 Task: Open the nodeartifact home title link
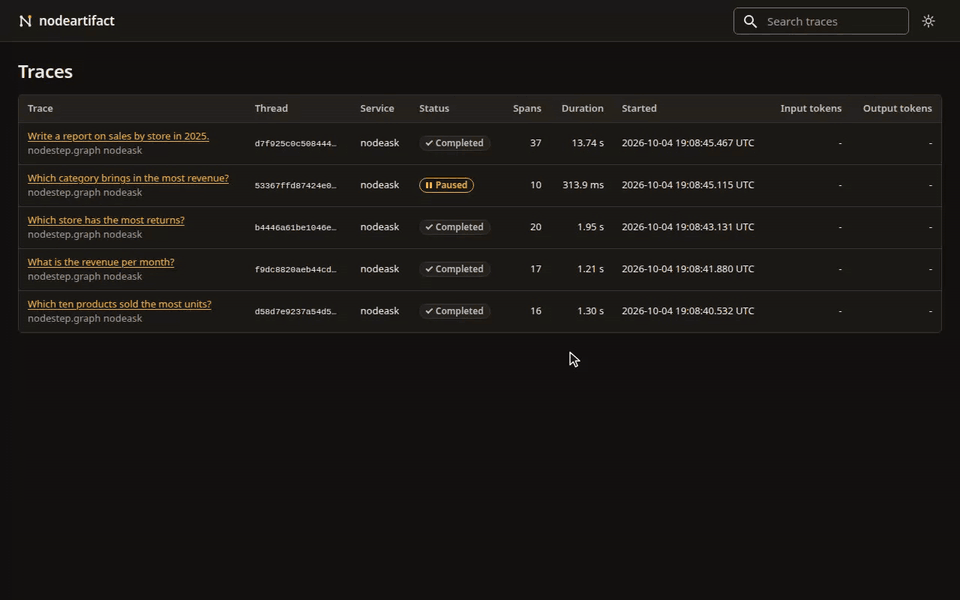pos(77,21)
